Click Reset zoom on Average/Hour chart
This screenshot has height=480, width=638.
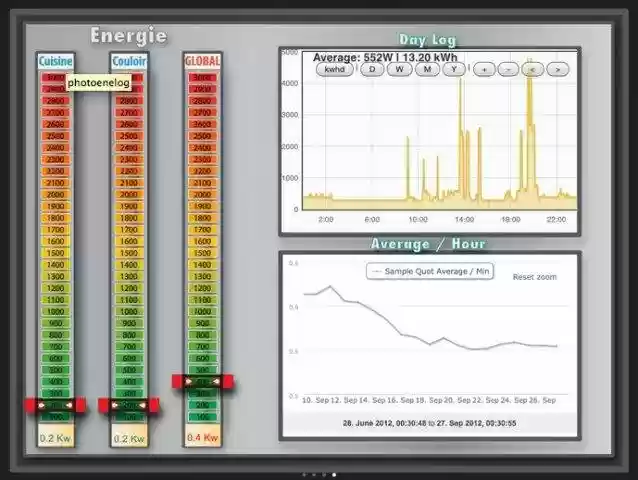point(534,277)
